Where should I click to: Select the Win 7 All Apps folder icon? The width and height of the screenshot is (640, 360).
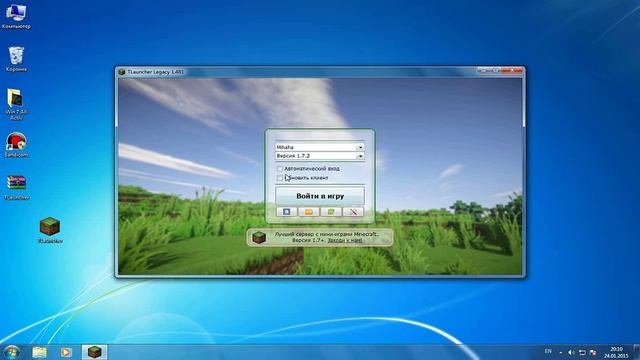(x=16, y=104)
